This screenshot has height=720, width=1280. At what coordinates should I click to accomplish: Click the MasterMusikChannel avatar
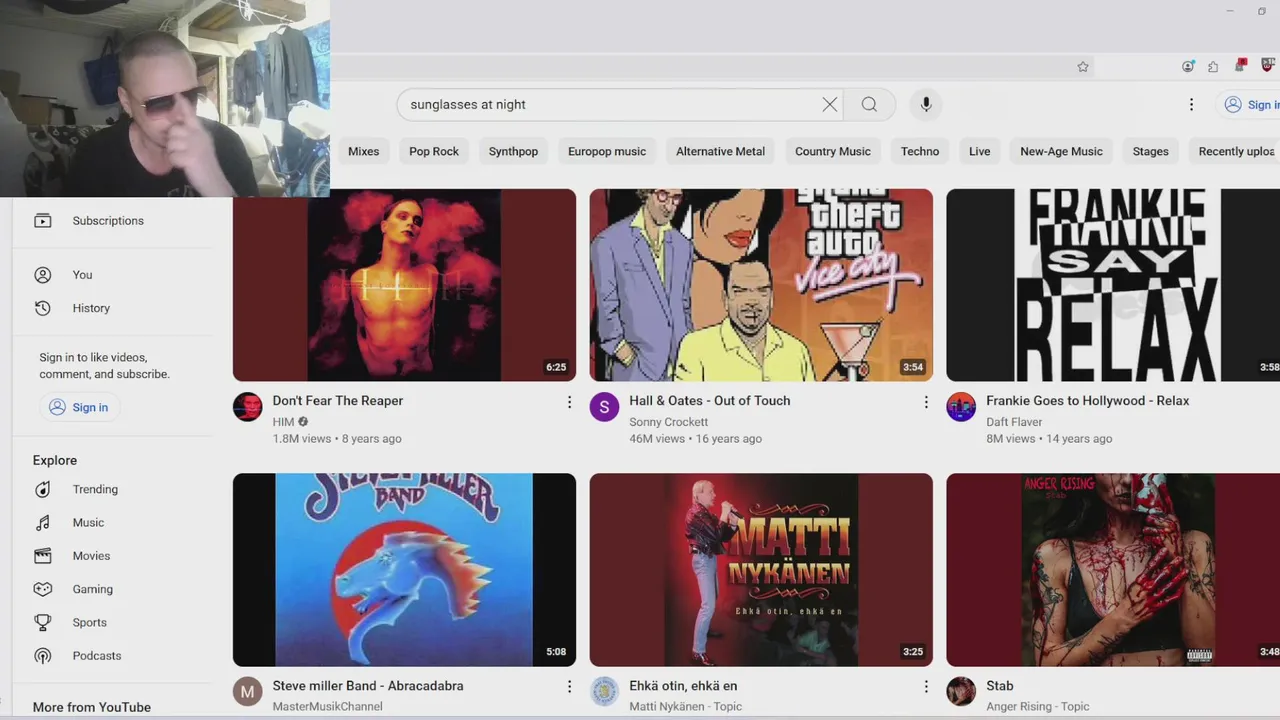(x=248, y=691)
